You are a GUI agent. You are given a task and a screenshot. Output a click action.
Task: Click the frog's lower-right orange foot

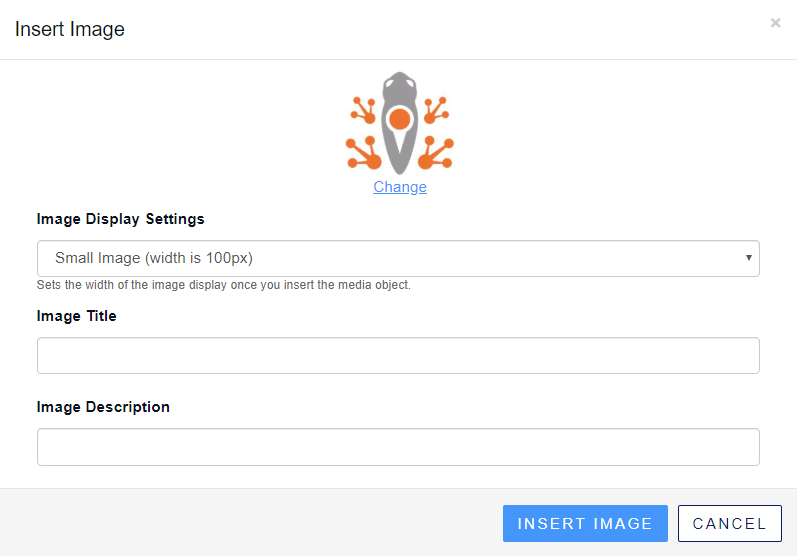tap(435, 153)
